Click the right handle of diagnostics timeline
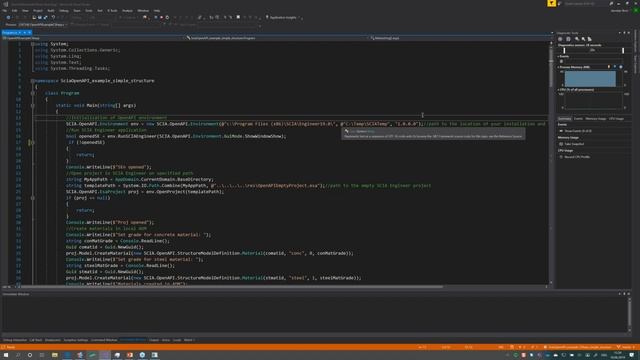The width and height of the screenshot is (640, 360). point(623,51)
